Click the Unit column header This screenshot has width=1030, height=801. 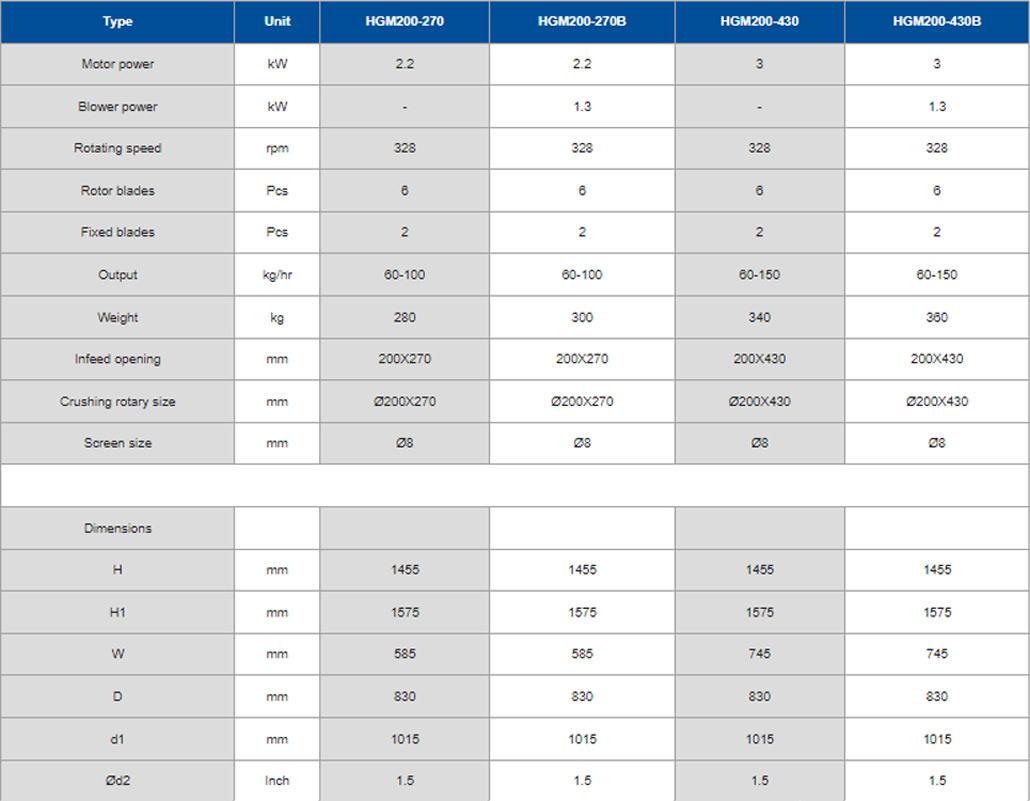[x=277, y=22]
